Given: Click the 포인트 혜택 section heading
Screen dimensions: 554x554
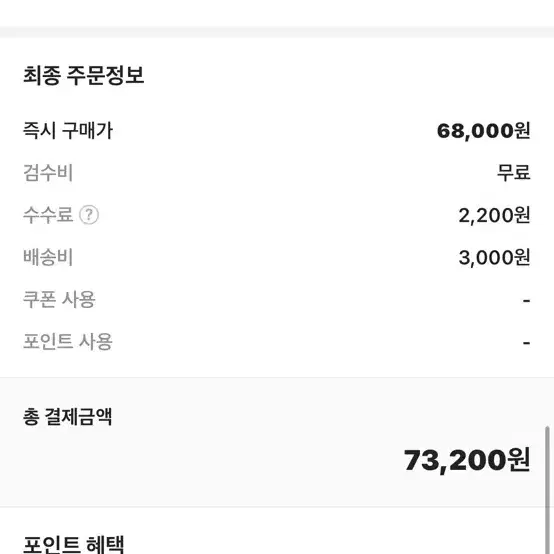Looking at the screenshot, I should (73, 544).
